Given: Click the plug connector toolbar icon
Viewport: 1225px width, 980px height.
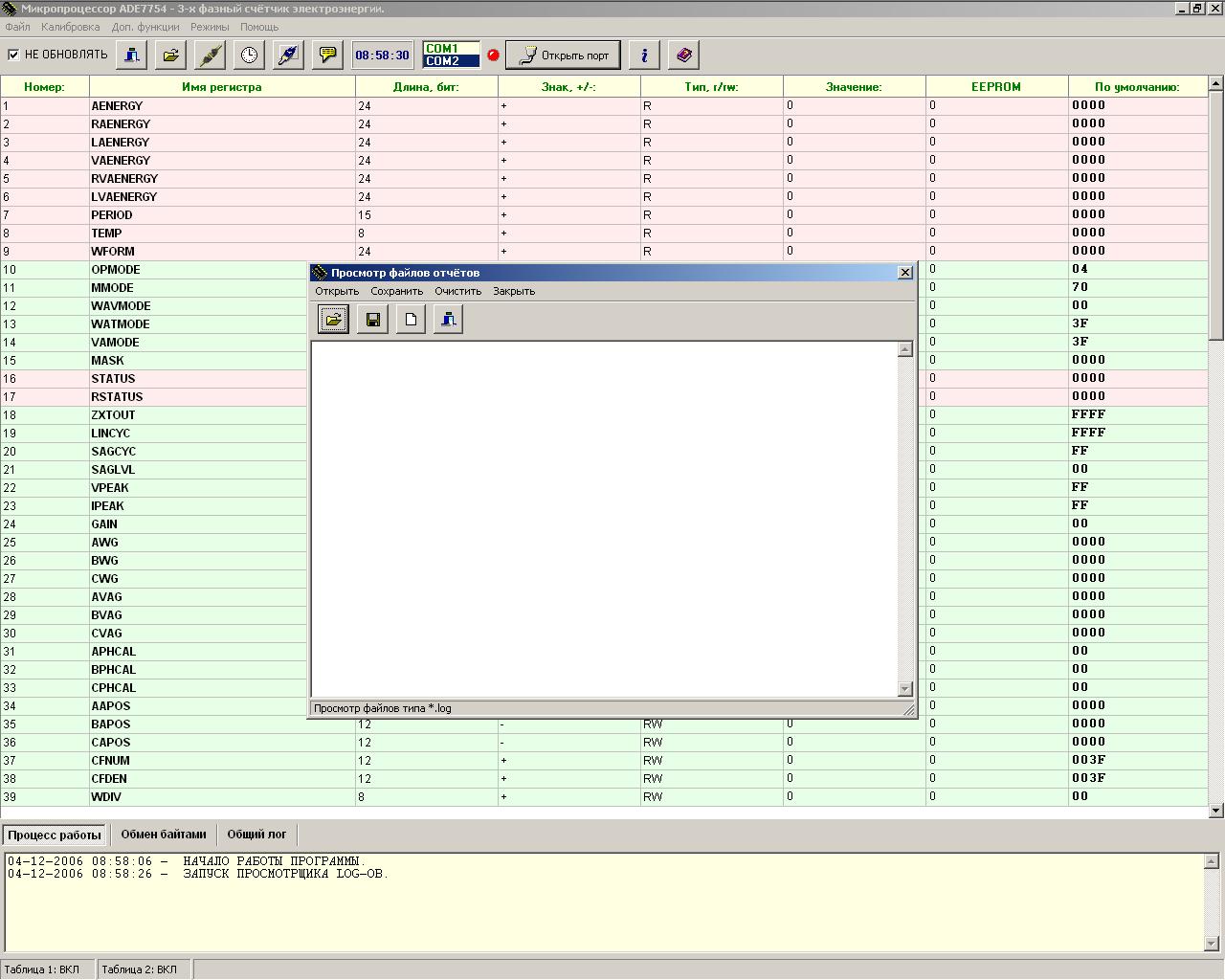Looking at the screenshot, I should 210,55.
